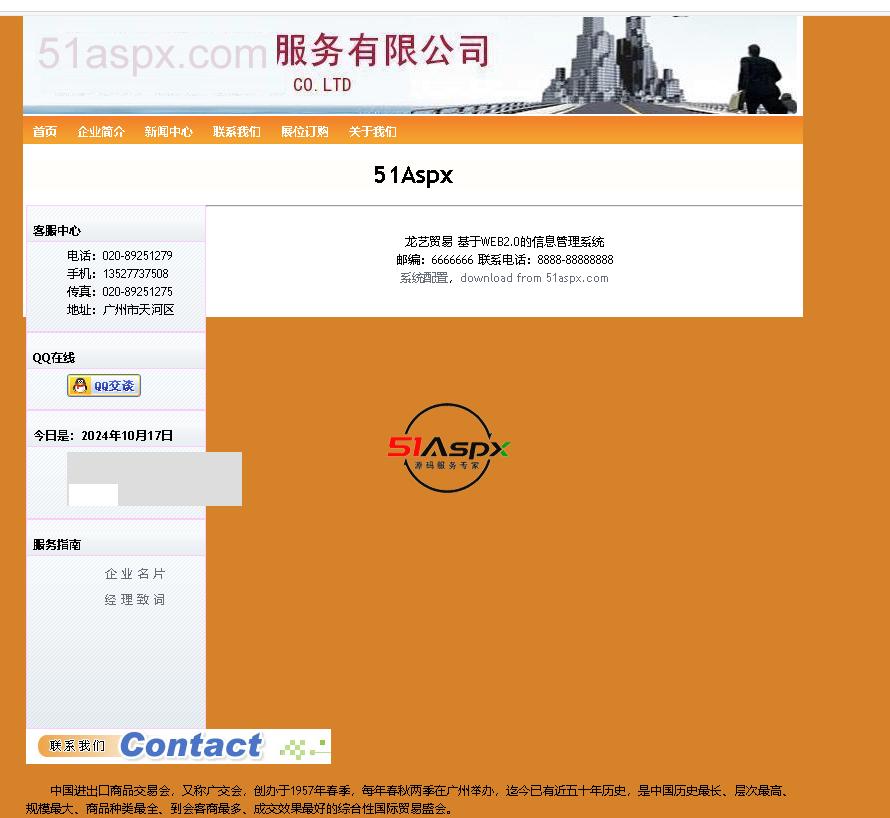Click the gray placeholder box under date
The height and width of the screenshot is (818, 890).
[154, 479]
